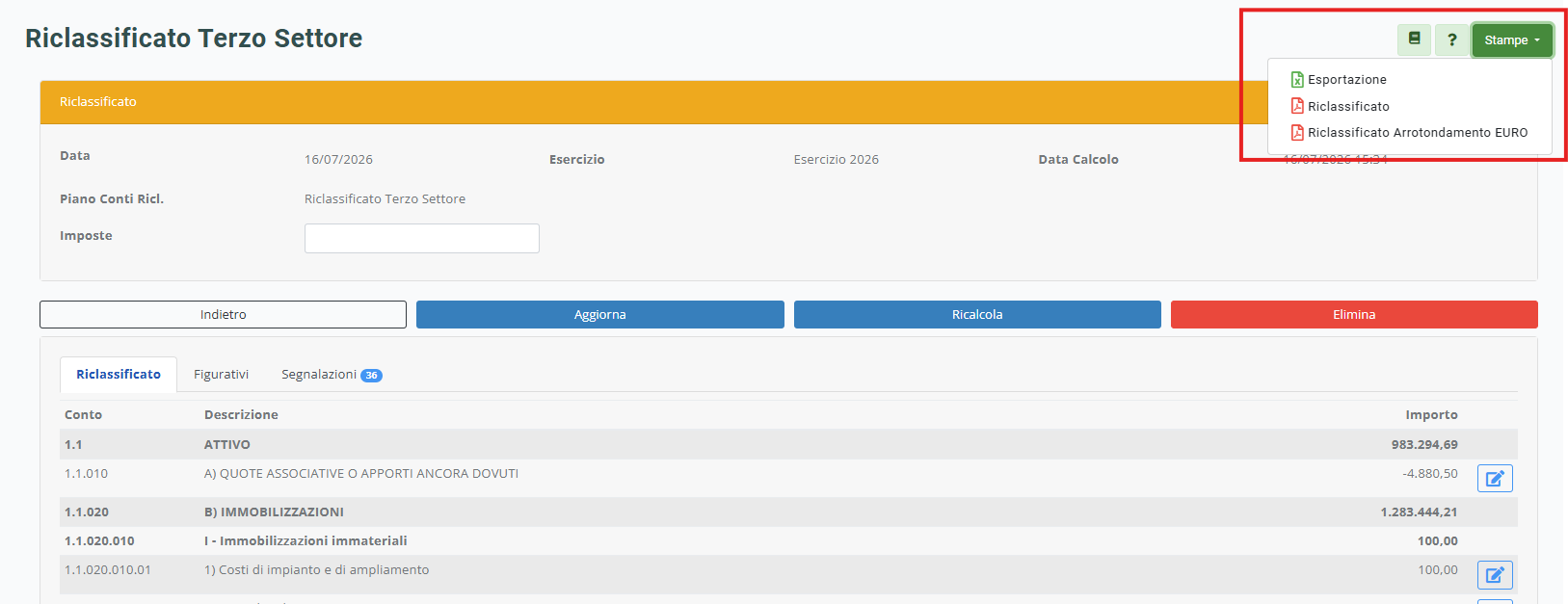Image resolution: width=1568 pixels, height=604 pixels.
Task: Edit row 1.1.020.010.01 costi di impianto
Action: (1495, 575)
